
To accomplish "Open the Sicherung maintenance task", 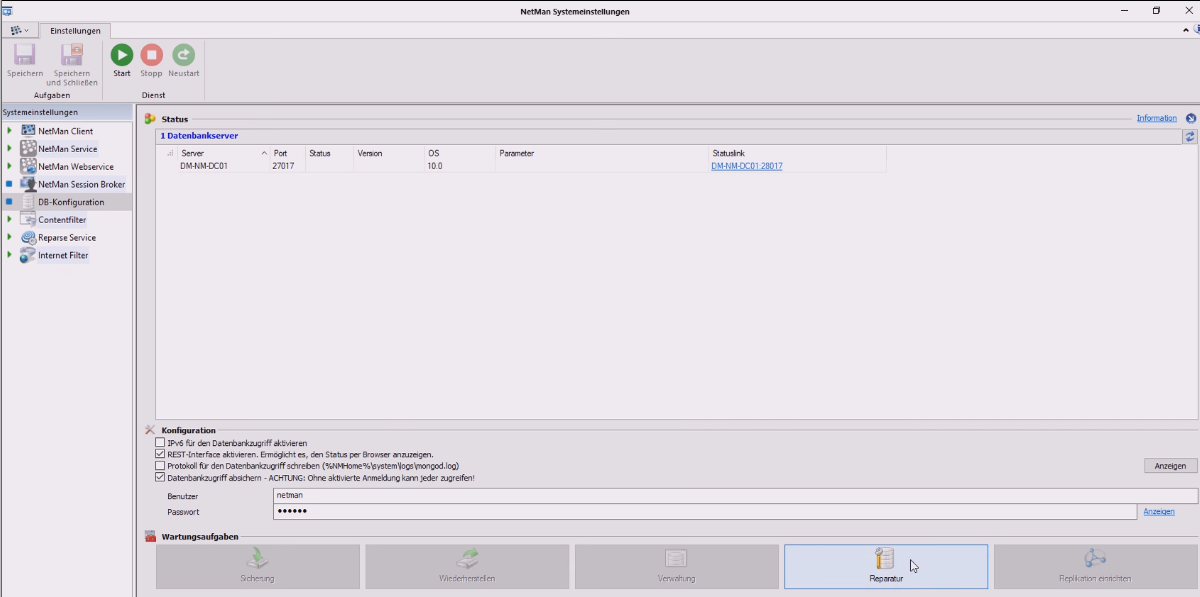I will pyautogui.click(x=256, y=566).
